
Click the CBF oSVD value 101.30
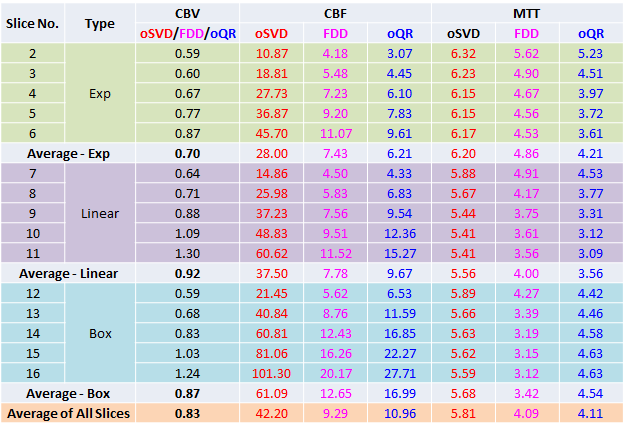pyautogui.click(x=272, y=373)
